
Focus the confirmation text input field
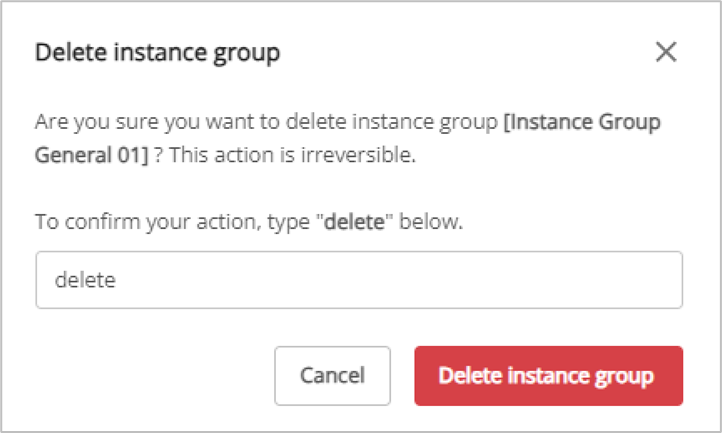(x=359, y=280)
